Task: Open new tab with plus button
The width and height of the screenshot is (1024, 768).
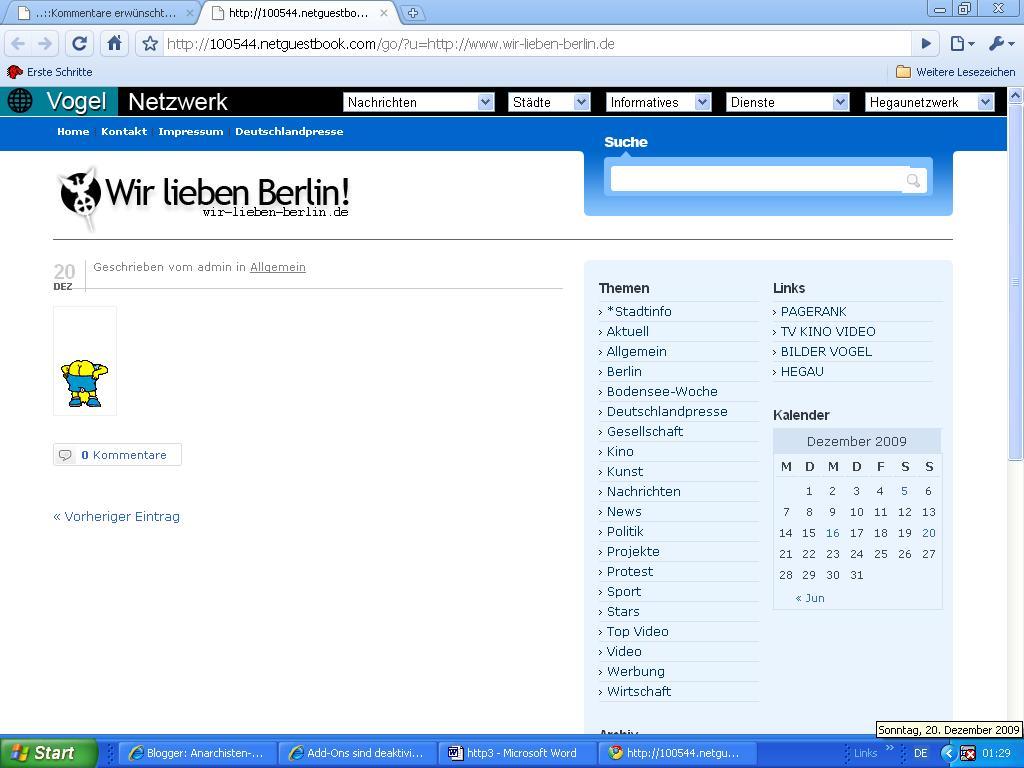Action: pyautogui.click(x=412, y=13)
